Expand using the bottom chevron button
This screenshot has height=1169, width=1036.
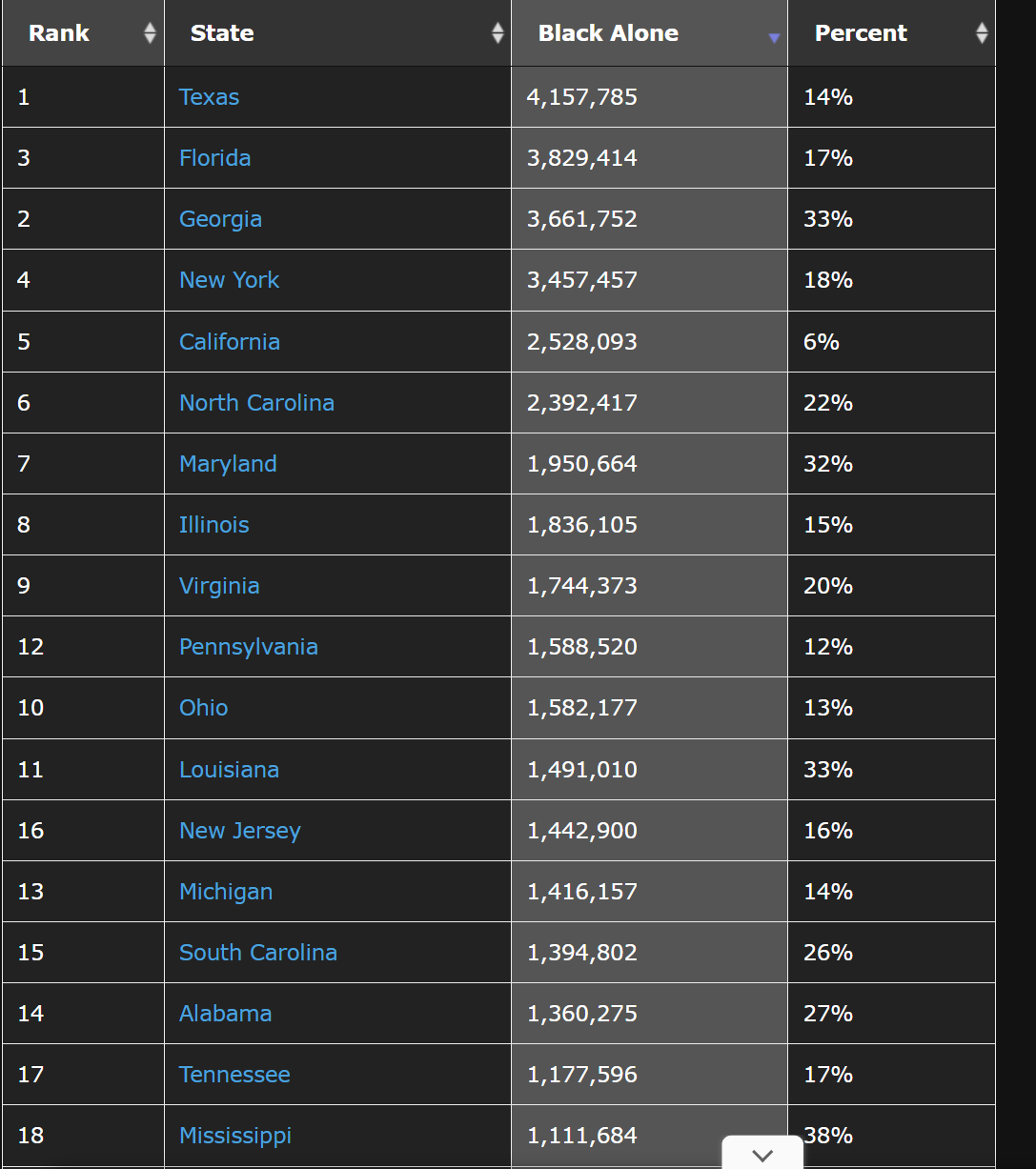point(762,1155)
